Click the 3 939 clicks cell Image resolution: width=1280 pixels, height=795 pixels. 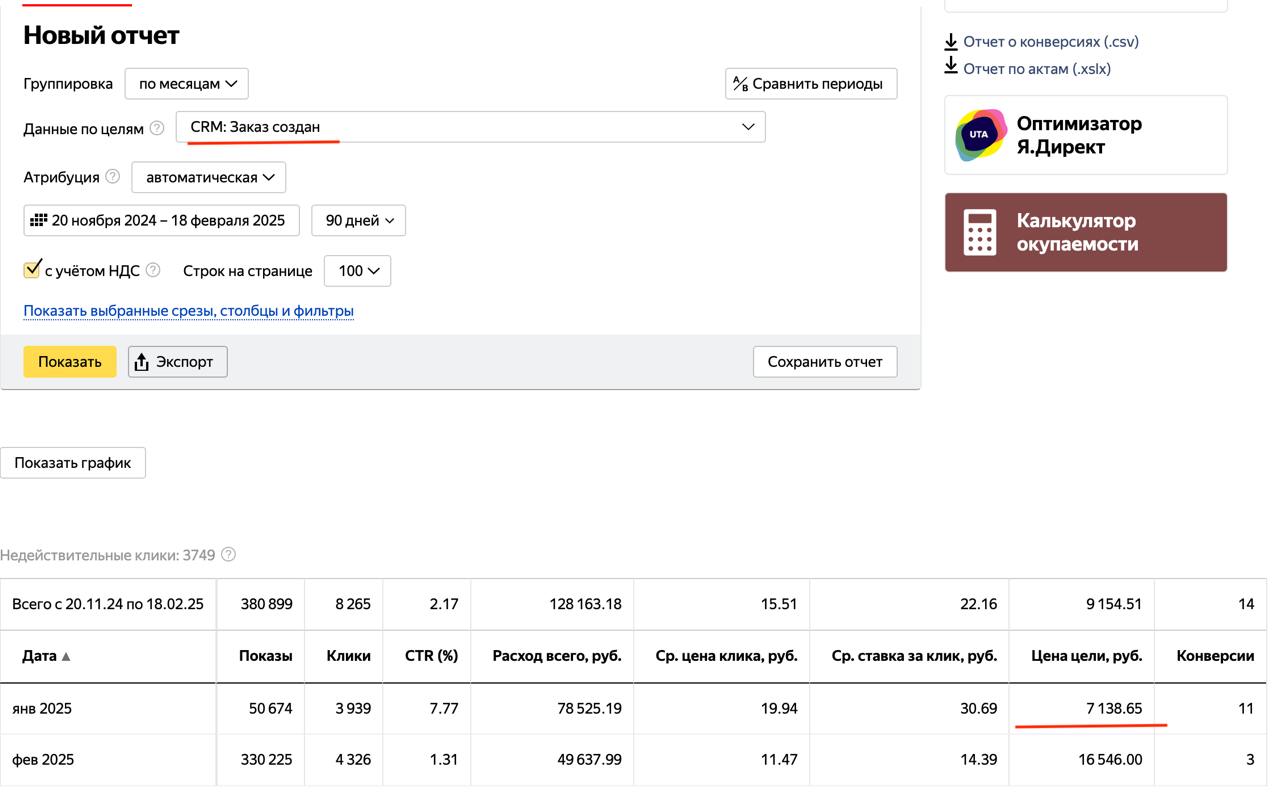coord(351,709)
